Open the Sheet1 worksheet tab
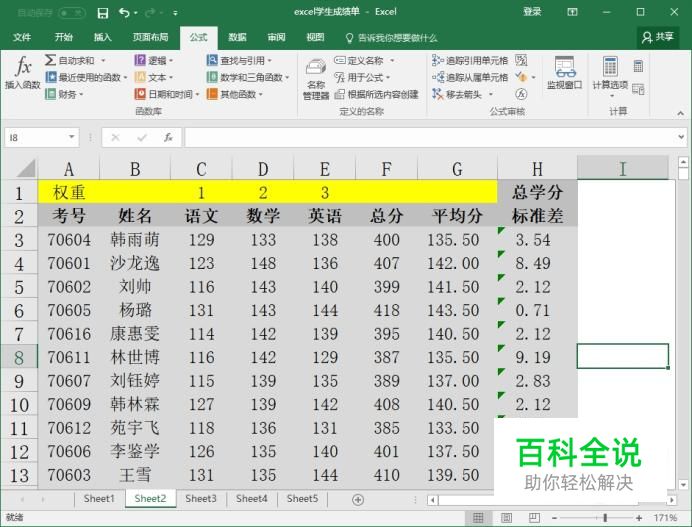The height and width of the screenshot is (527, 692). tap(99, 499)
